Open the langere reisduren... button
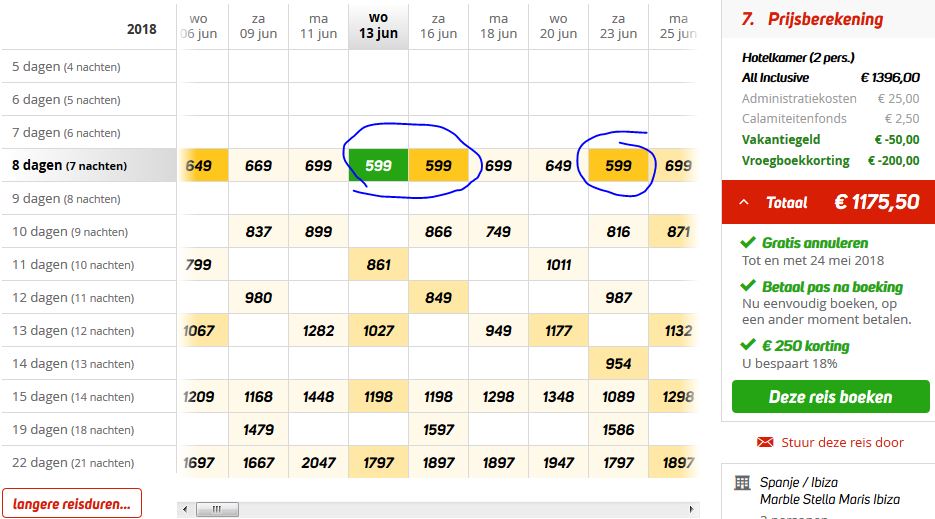The width and height of the screenshot is (935, 519). pyautogui.click(x=72, y=503)
